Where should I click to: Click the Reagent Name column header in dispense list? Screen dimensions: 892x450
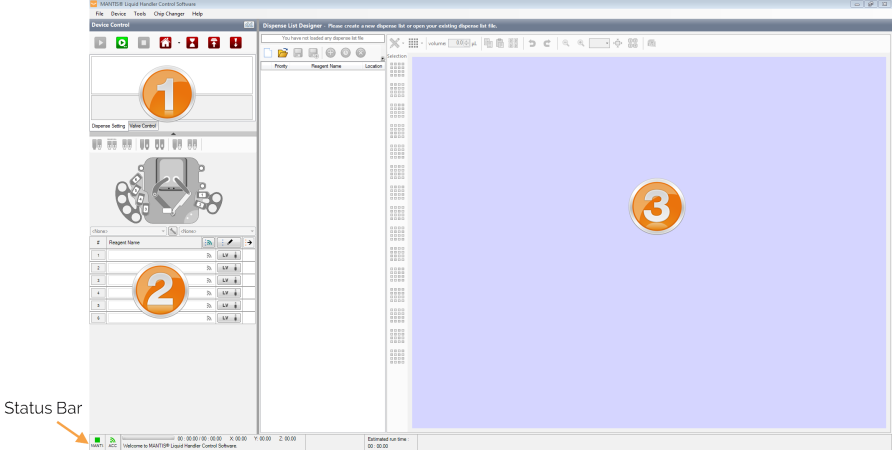tap(327, 65)
